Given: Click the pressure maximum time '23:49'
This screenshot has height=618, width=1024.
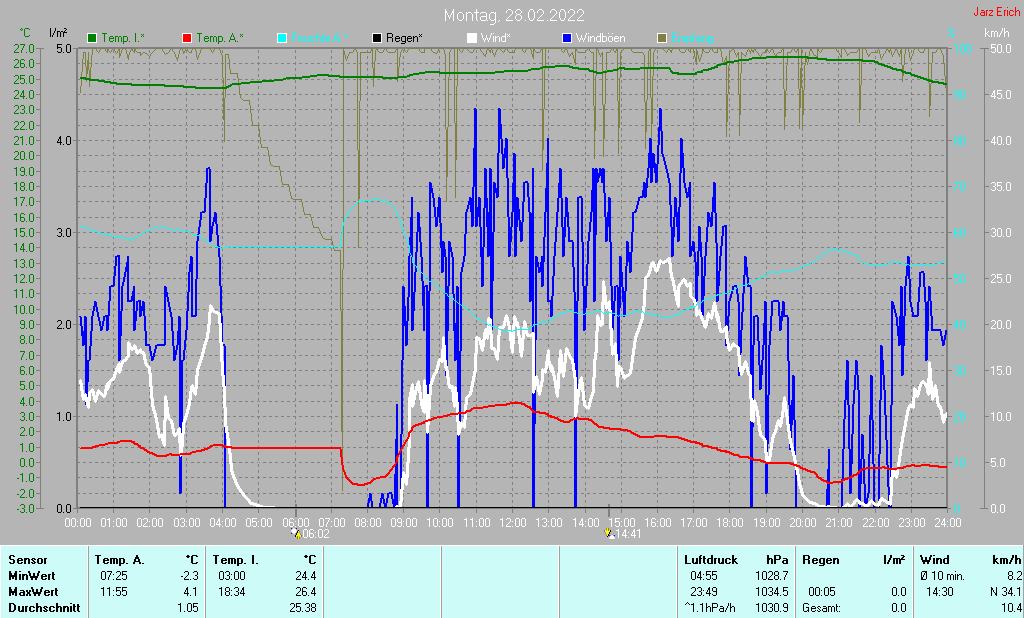Looking at the screenshot, I should 704,592.
